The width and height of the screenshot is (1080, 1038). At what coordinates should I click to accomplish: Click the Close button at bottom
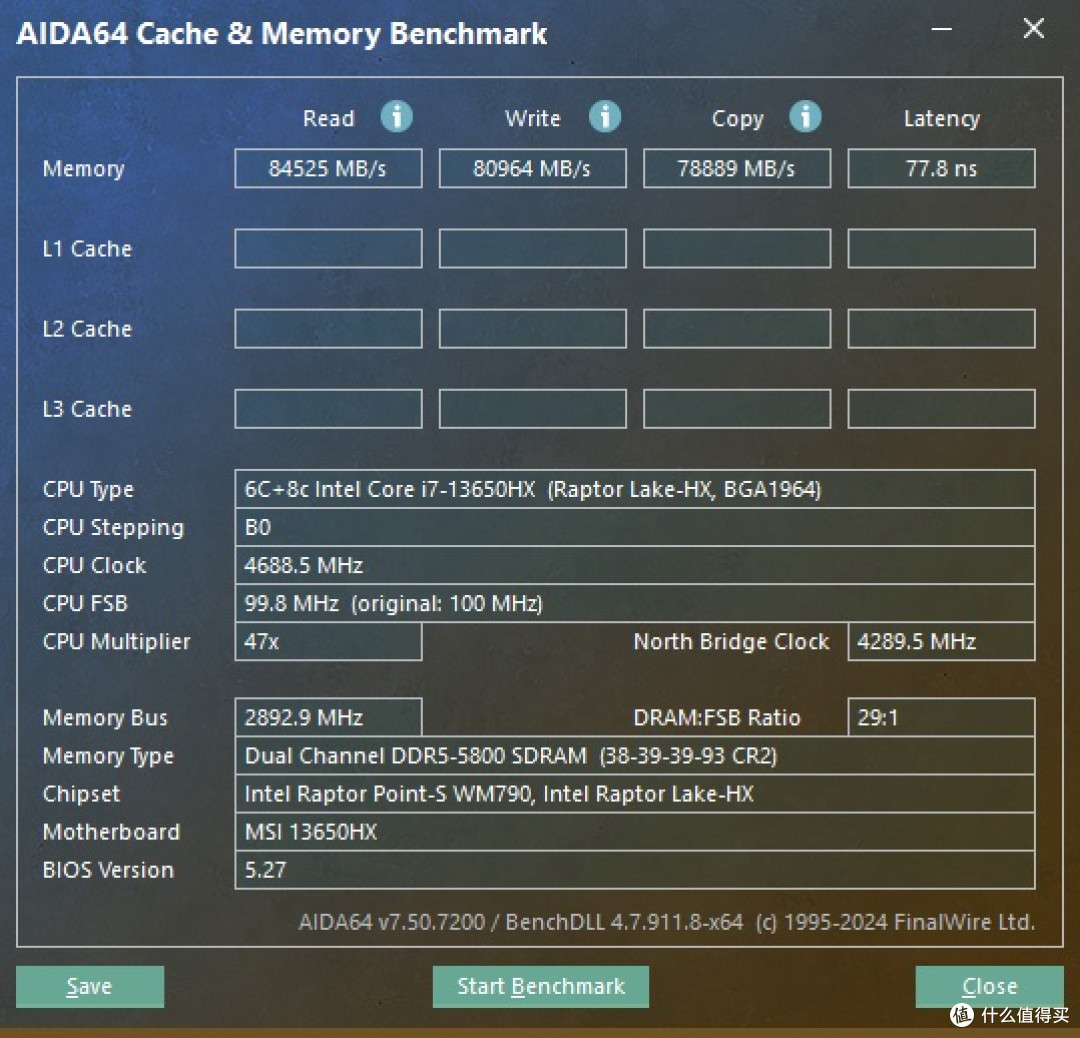point(989,986)
